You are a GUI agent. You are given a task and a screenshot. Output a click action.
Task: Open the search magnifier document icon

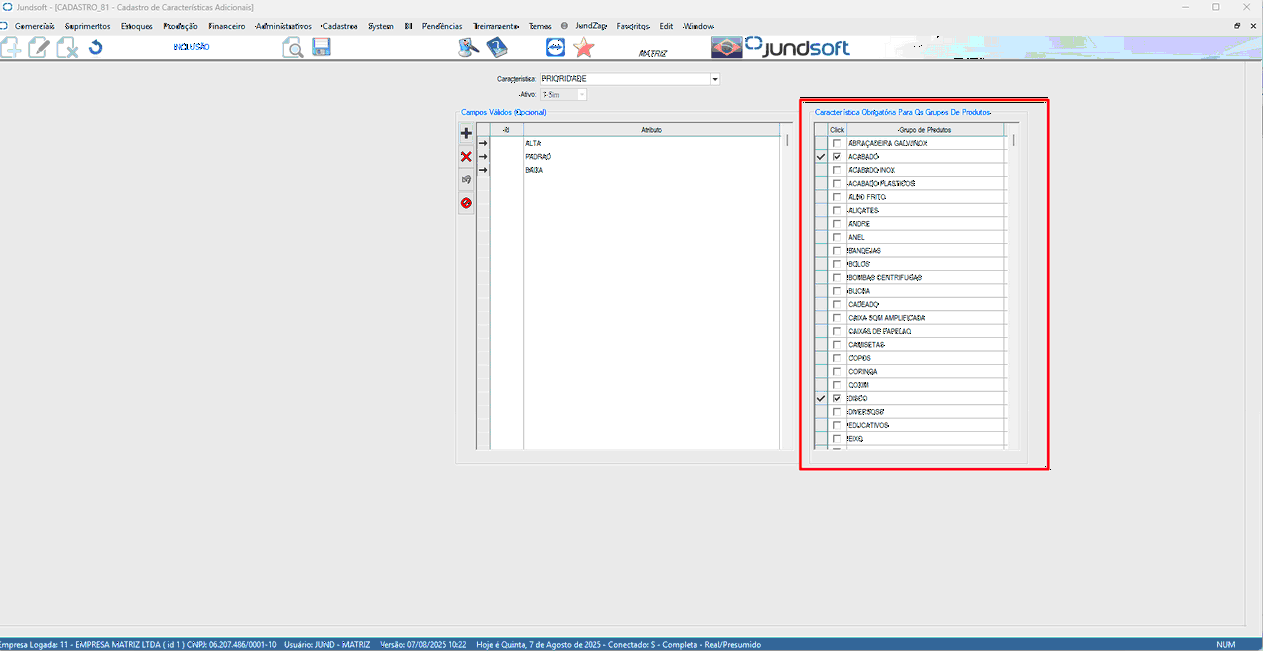pos(292,47)
